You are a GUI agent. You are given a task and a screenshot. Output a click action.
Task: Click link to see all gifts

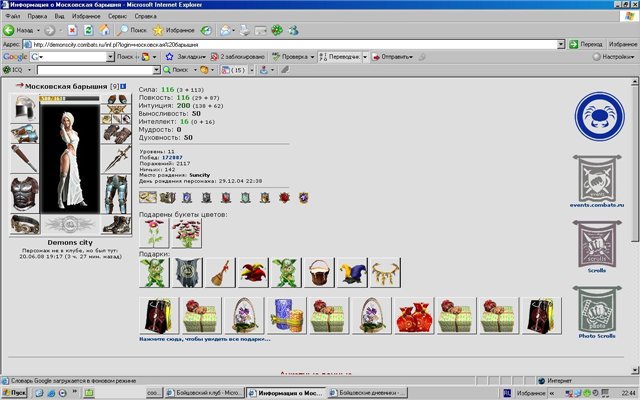pyautogui.click(x=206, y=340)
